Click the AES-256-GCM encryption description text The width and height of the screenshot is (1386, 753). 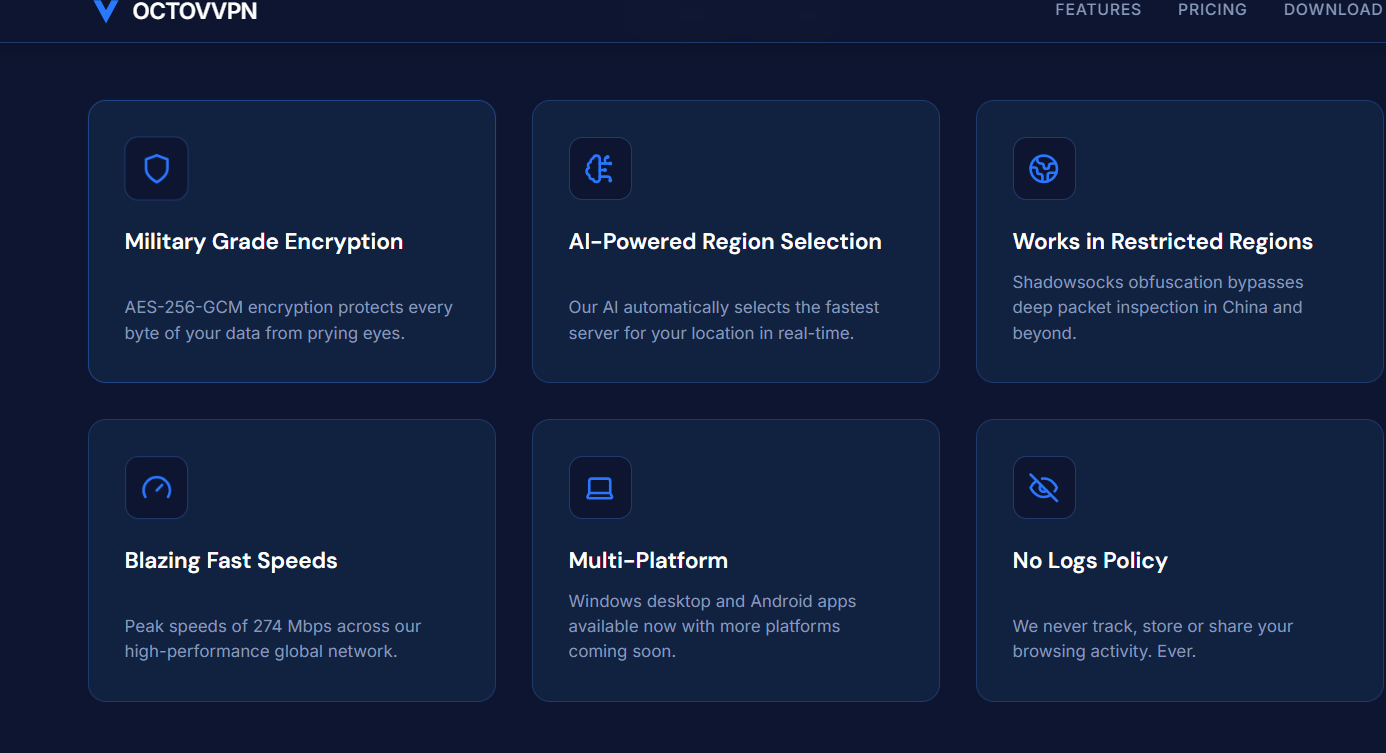click(289, 320)
